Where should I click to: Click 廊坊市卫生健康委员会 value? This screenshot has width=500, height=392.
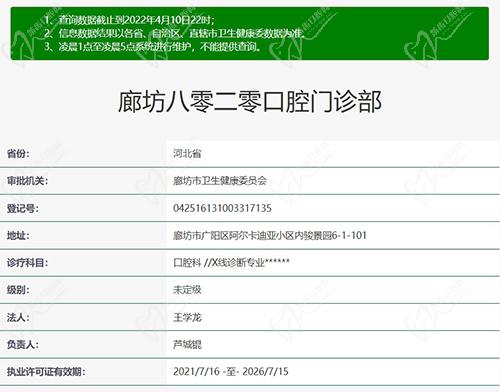click(x=220, y=181)
